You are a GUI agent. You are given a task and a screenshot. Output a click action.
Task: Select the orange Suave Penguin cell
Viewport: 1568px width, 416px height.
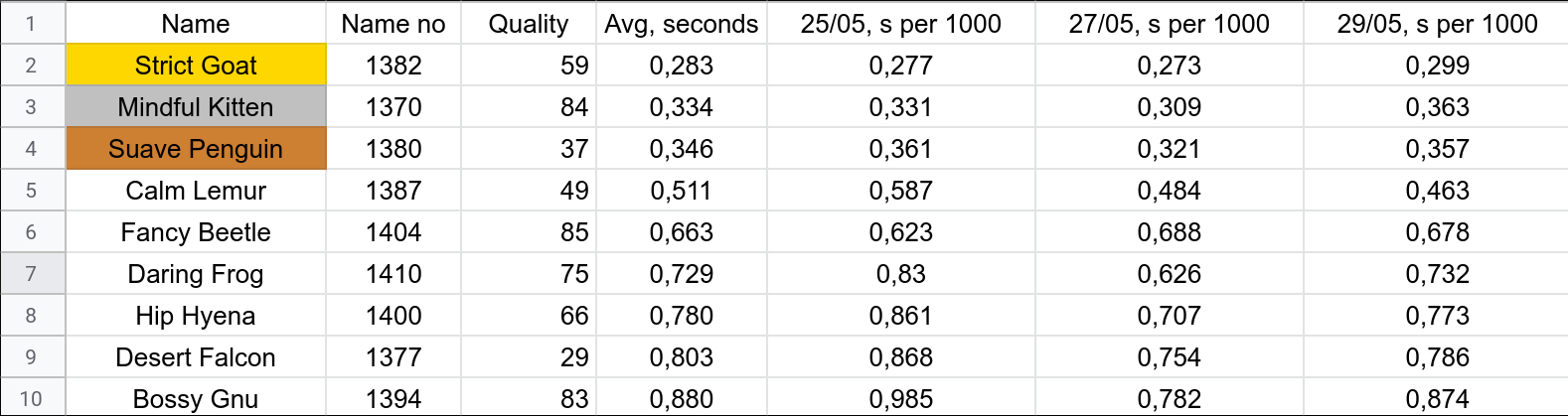pos(196,149)
